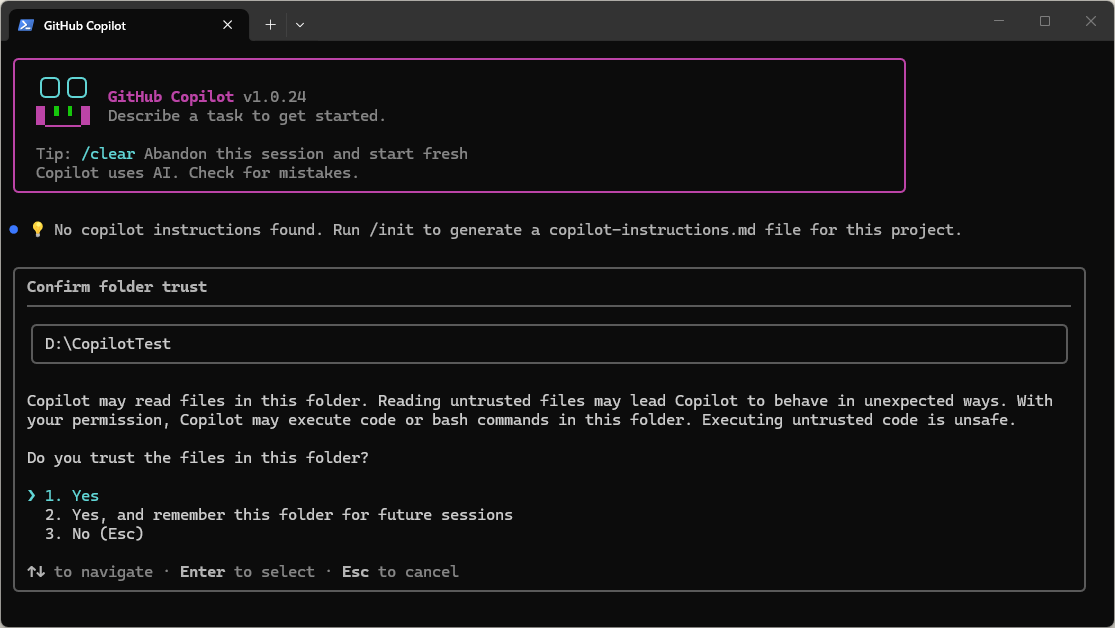Open a new terminal tab
The image size is (1115, 628).
(270, 25)
